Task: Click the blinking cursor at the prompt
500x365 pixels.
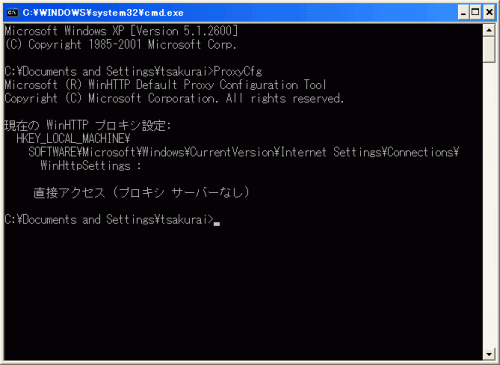Action: 217,224
